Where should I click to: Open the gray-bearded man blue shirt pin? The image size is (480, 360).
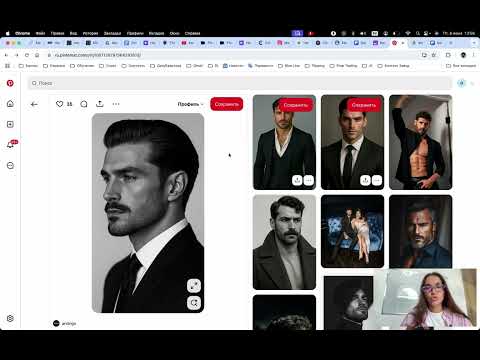click(x=421, y=232)
